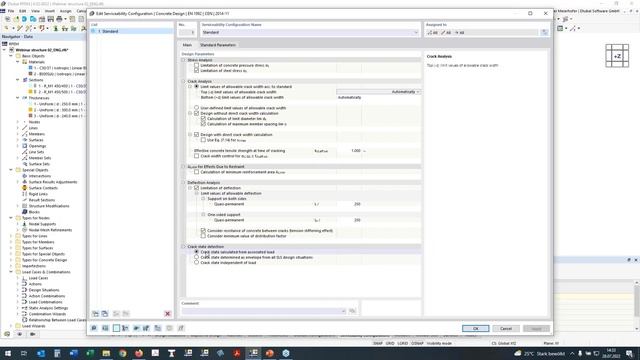Click the navigator Views eye icon at bottom
This screenshot has height=360, width=640.
click(x=20, y=334)
